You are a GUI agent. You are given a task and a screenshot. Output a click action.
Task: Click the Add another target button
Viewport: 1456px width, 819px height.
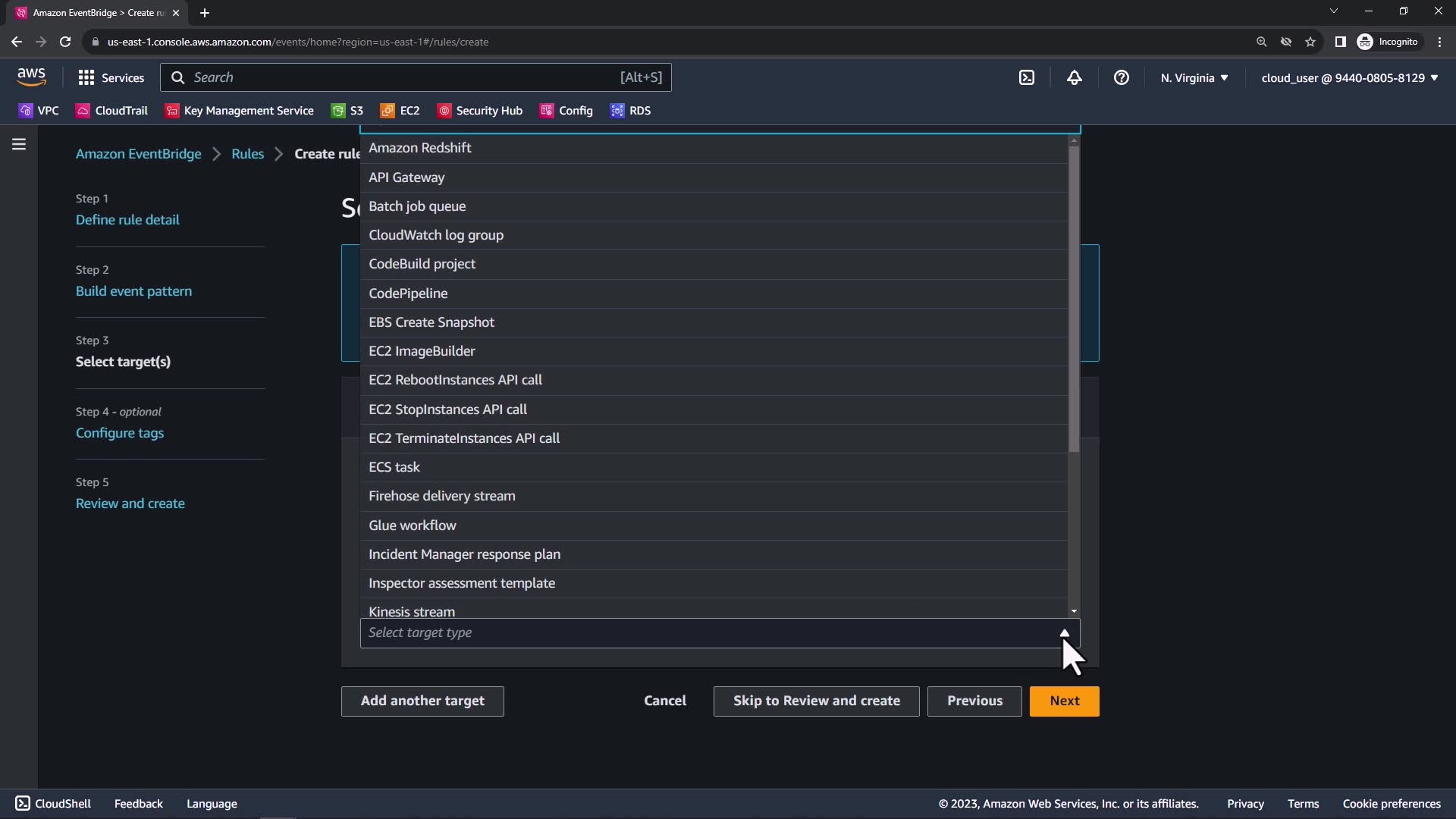(422, 701)
